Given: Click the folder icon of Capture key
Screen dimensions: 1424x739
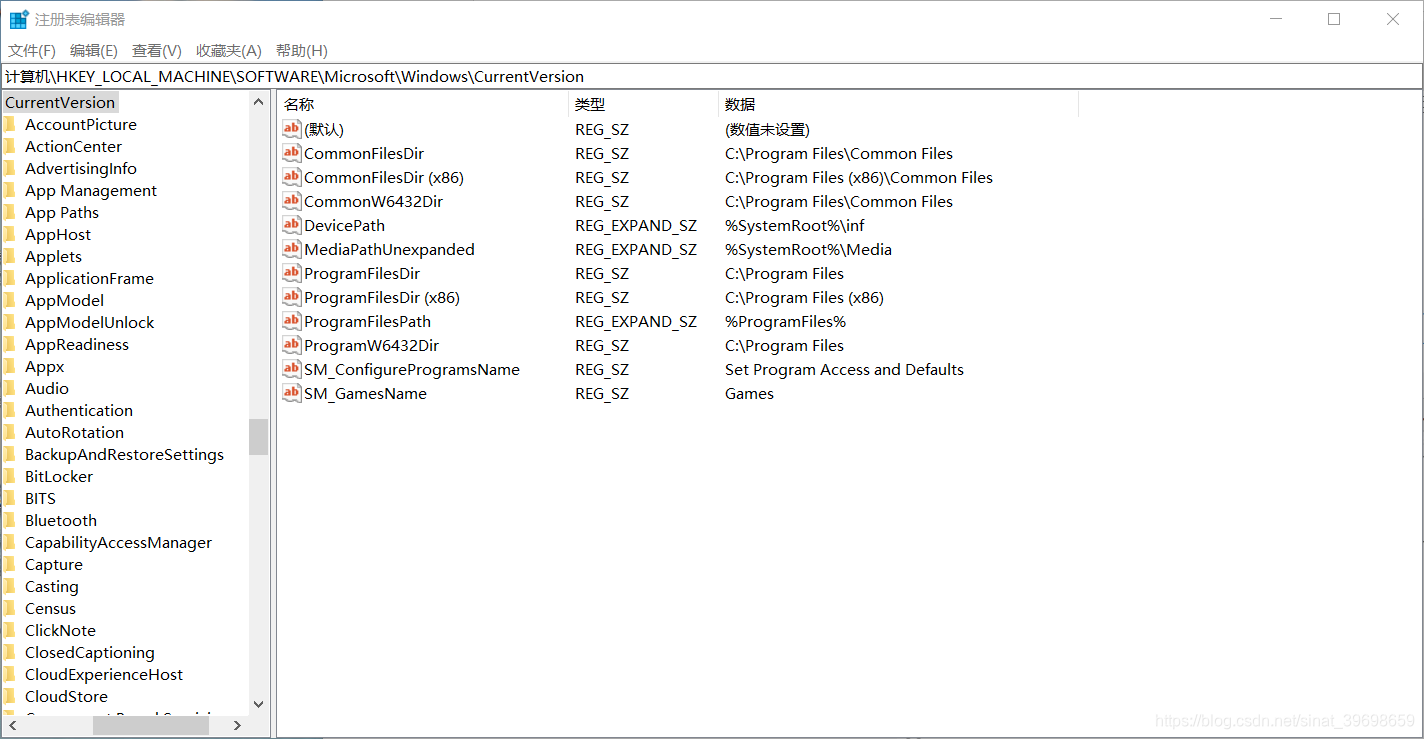Looking at the screenshot, I should coord(10,564).
